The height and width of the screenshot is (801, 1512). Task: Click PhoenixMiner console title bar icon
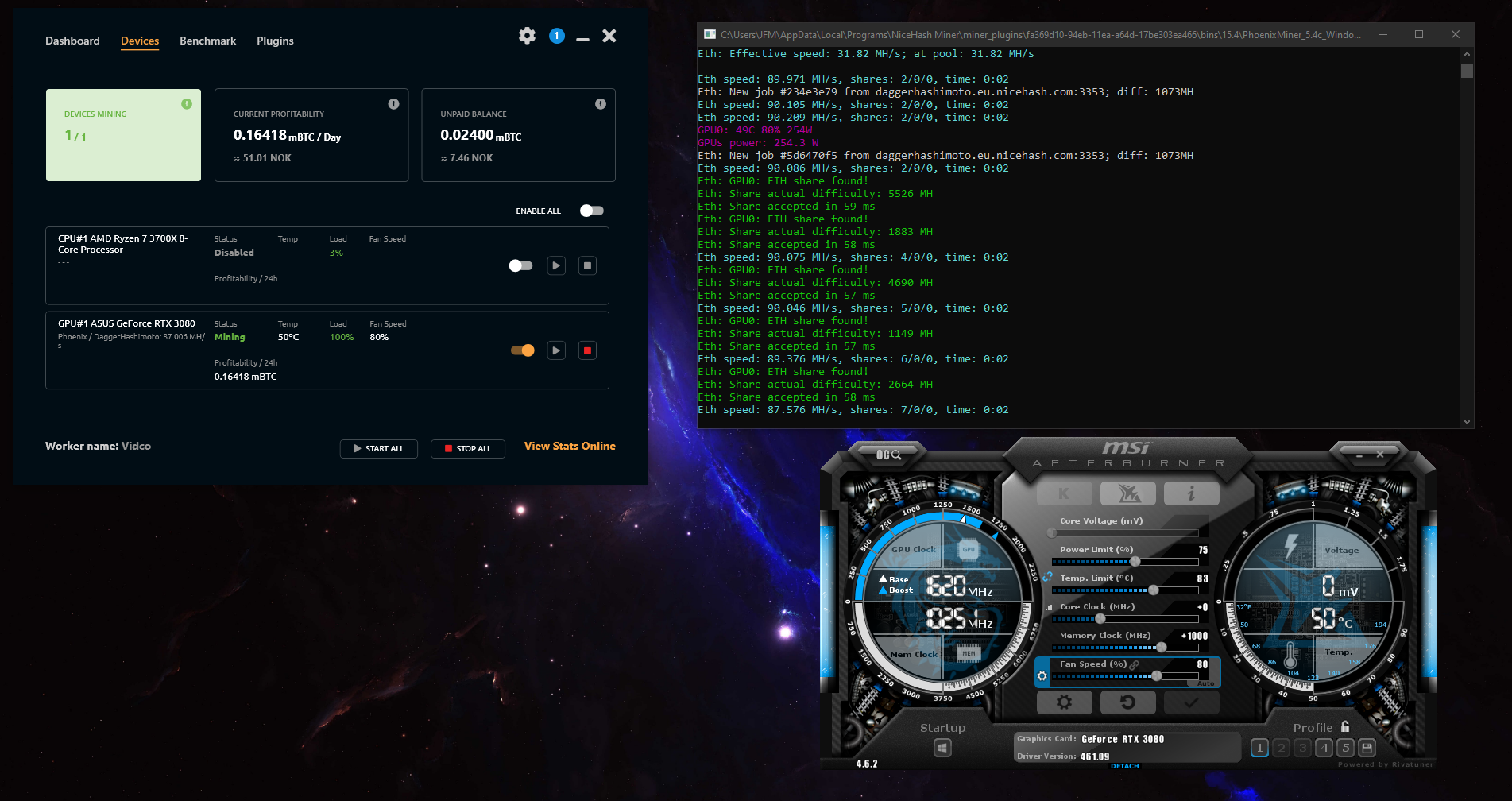click(x=710, y=34)
